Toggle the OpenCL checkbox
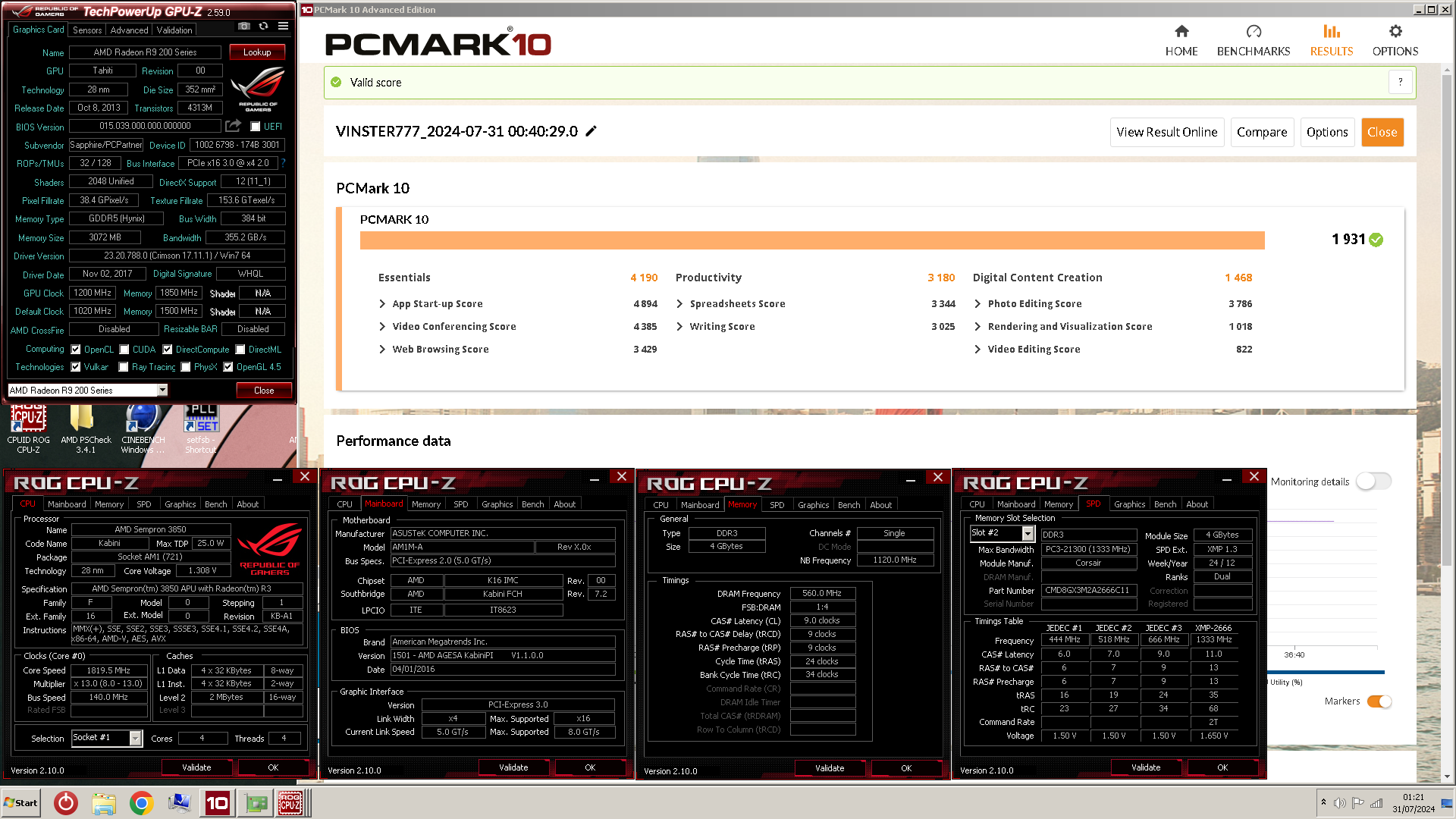 [x=76, y=350]
